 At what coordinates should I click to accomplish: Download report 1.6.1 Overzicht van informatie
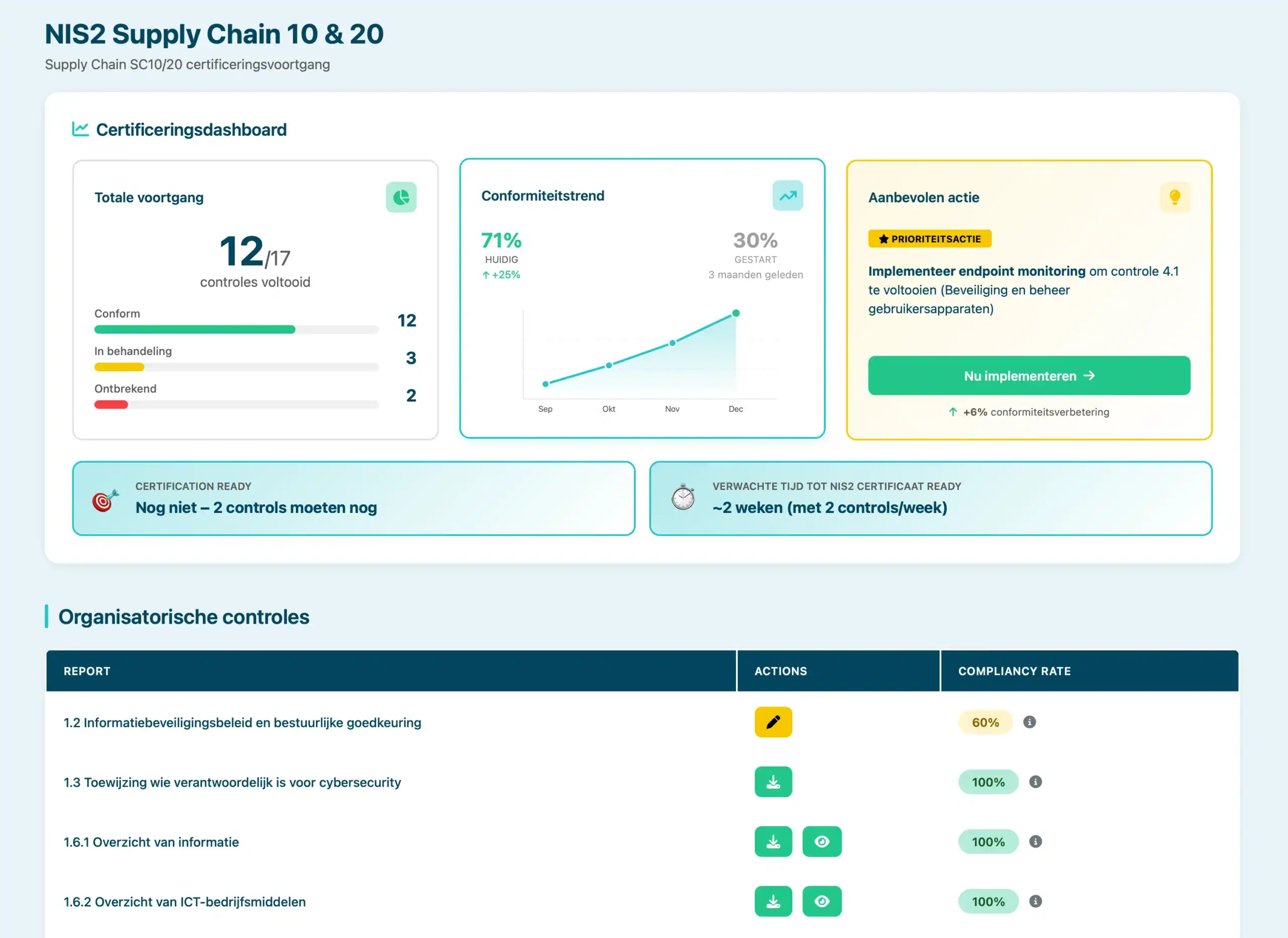pos(773,841)
